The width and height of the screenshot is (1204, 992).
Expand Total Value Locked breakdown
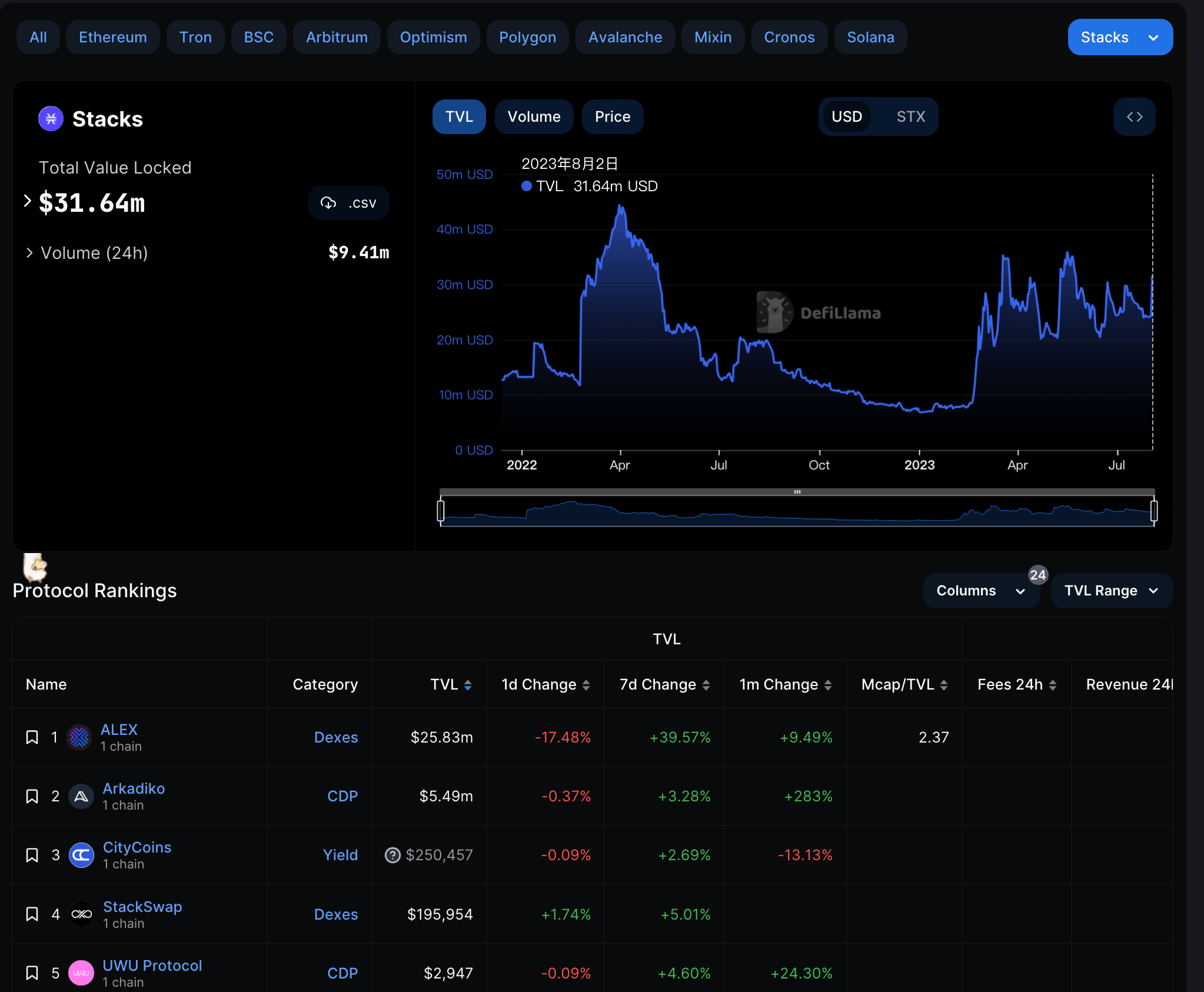[28, 201]
